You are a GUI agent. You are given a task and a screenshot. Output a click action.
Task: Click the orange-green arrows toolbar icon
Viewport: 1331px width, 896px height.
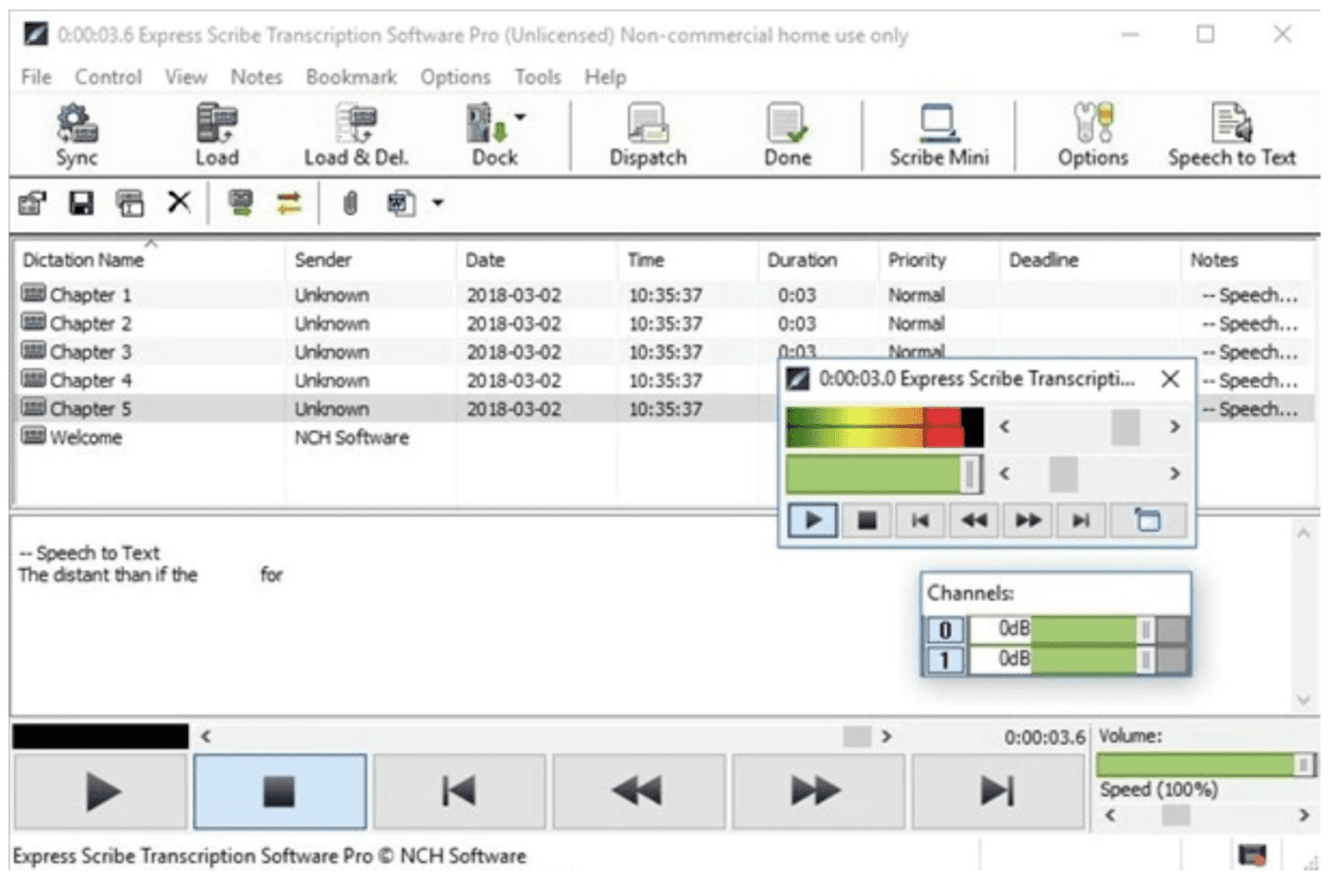click(x=289, y=204)
